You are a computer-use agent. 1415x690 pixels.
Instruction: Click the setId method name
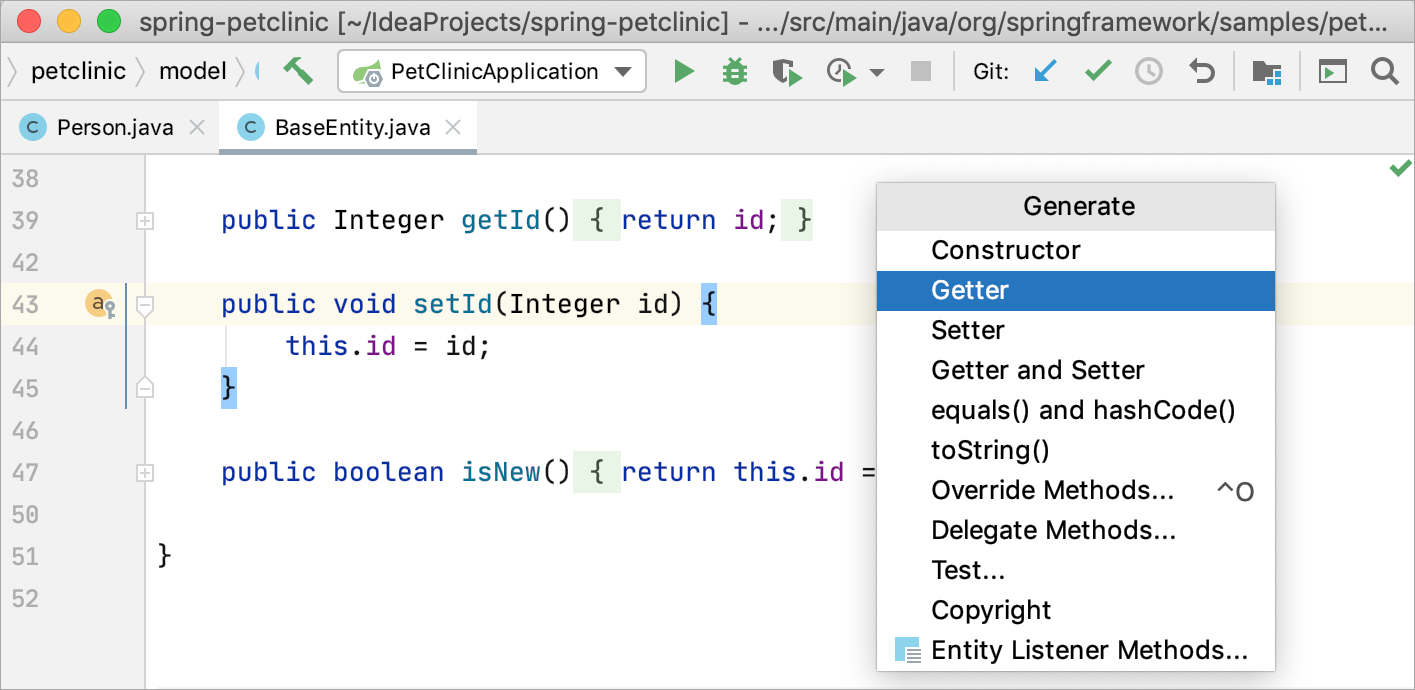coord(453,304)
